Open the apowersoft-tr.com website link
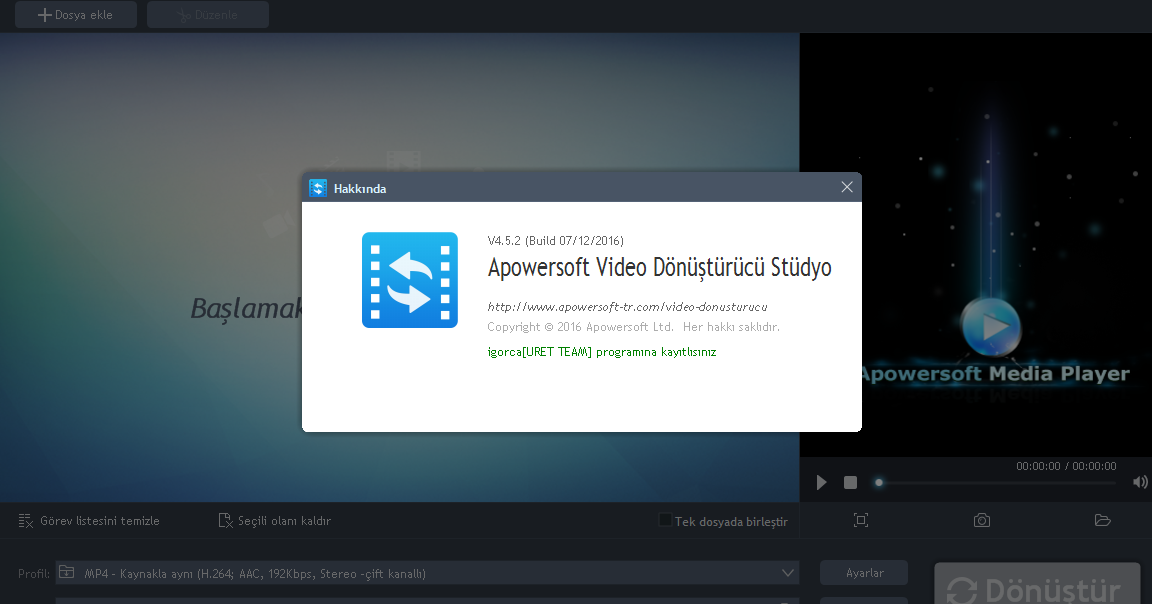 click(627, 307)
